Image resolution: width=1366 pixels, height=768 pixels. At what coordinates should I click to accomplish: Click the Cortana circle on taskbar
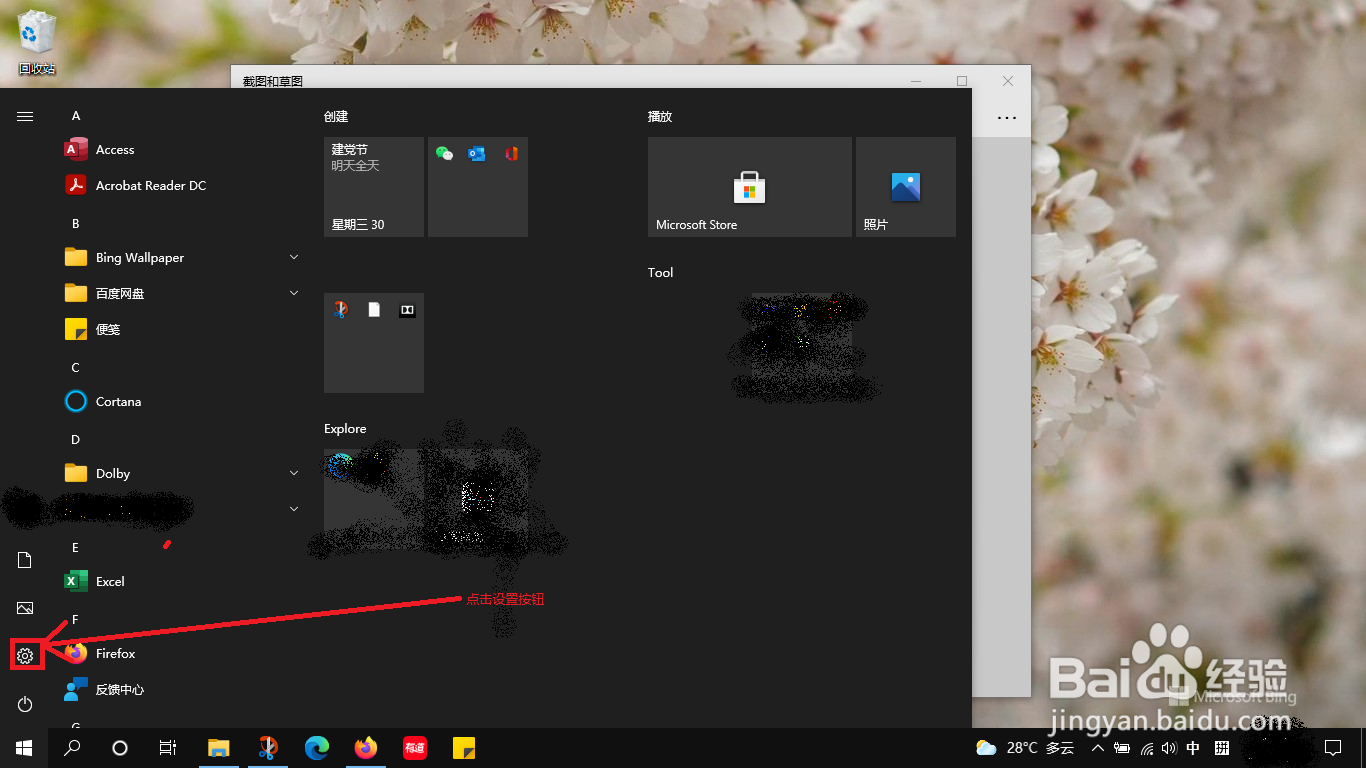point(120,748)
